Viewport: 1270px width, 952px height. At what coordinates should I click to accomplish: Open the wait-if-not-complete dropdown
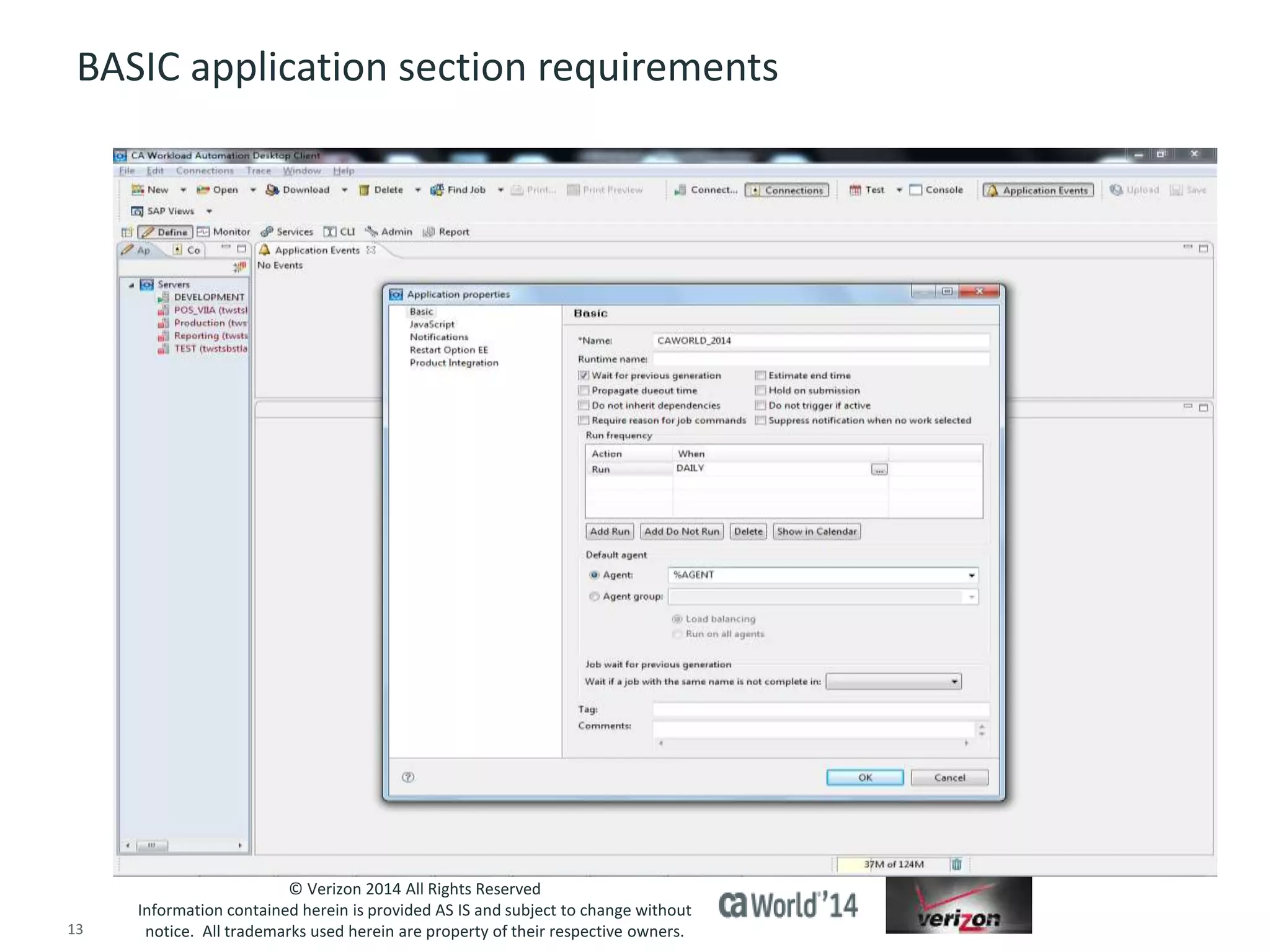(x=954, y=682)
